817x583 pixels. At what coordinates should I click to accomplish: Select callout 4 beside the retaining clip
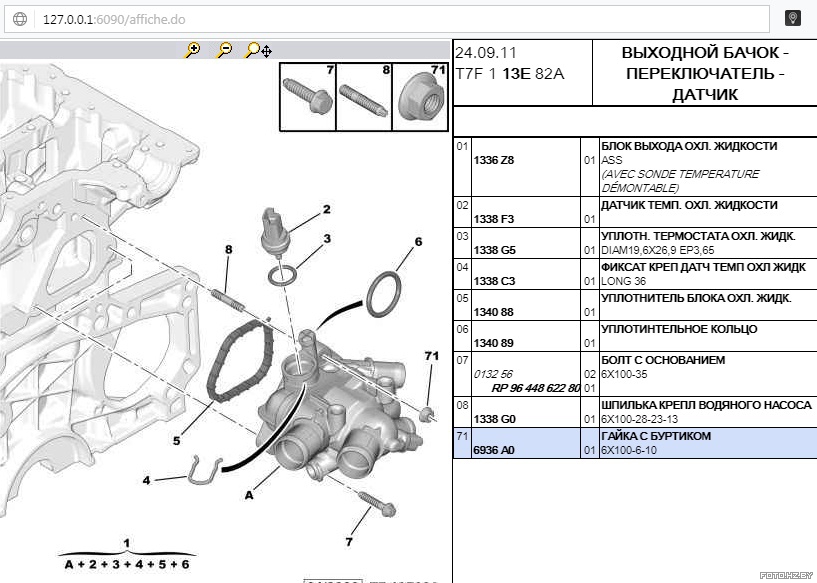click(146, 480)
